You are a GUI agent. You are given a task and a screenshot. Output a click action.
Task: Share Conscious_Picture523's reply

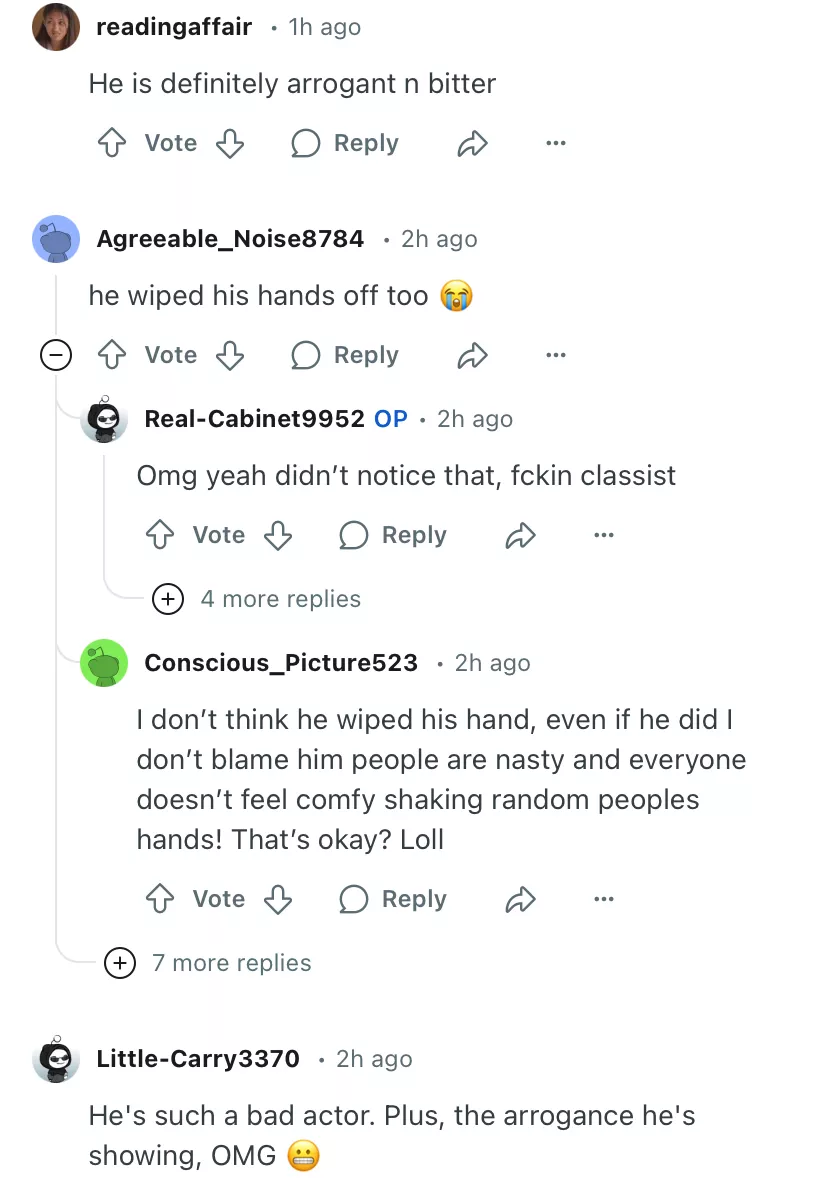520,899
